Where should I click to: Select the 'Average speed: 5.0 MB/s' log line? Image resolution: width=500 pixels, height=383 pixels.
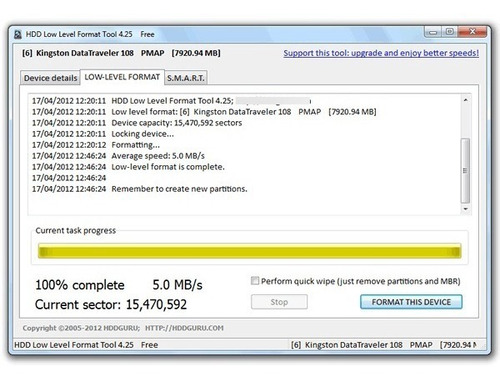coord(118,156)
